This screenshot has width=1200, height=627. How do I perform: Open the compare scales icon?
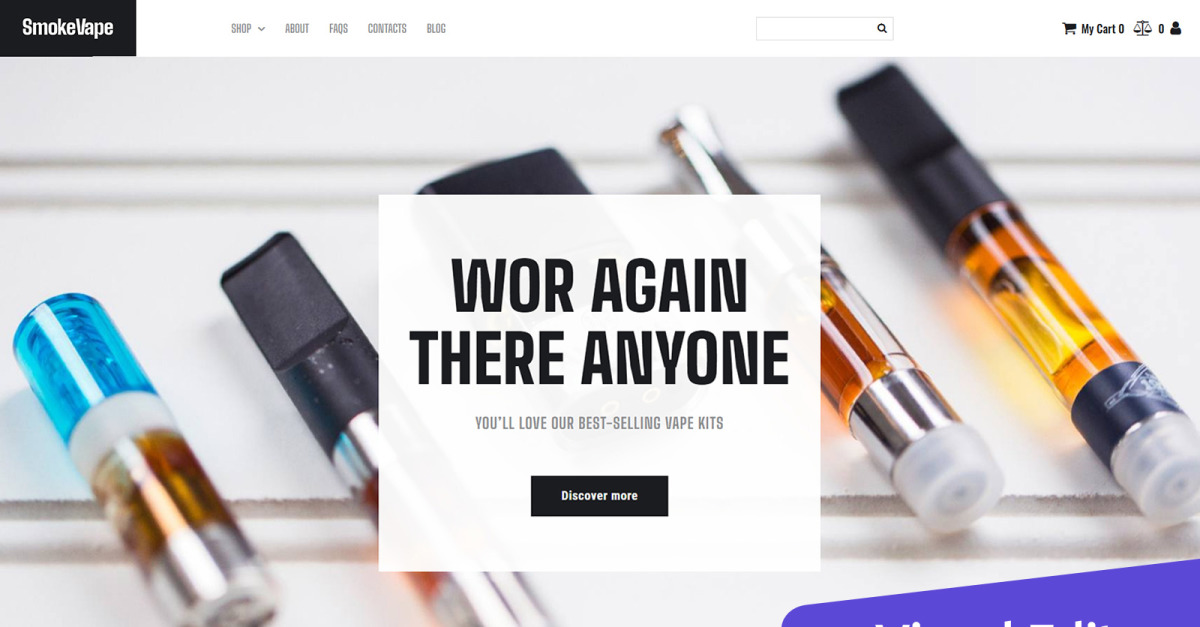pos(1142,29)
